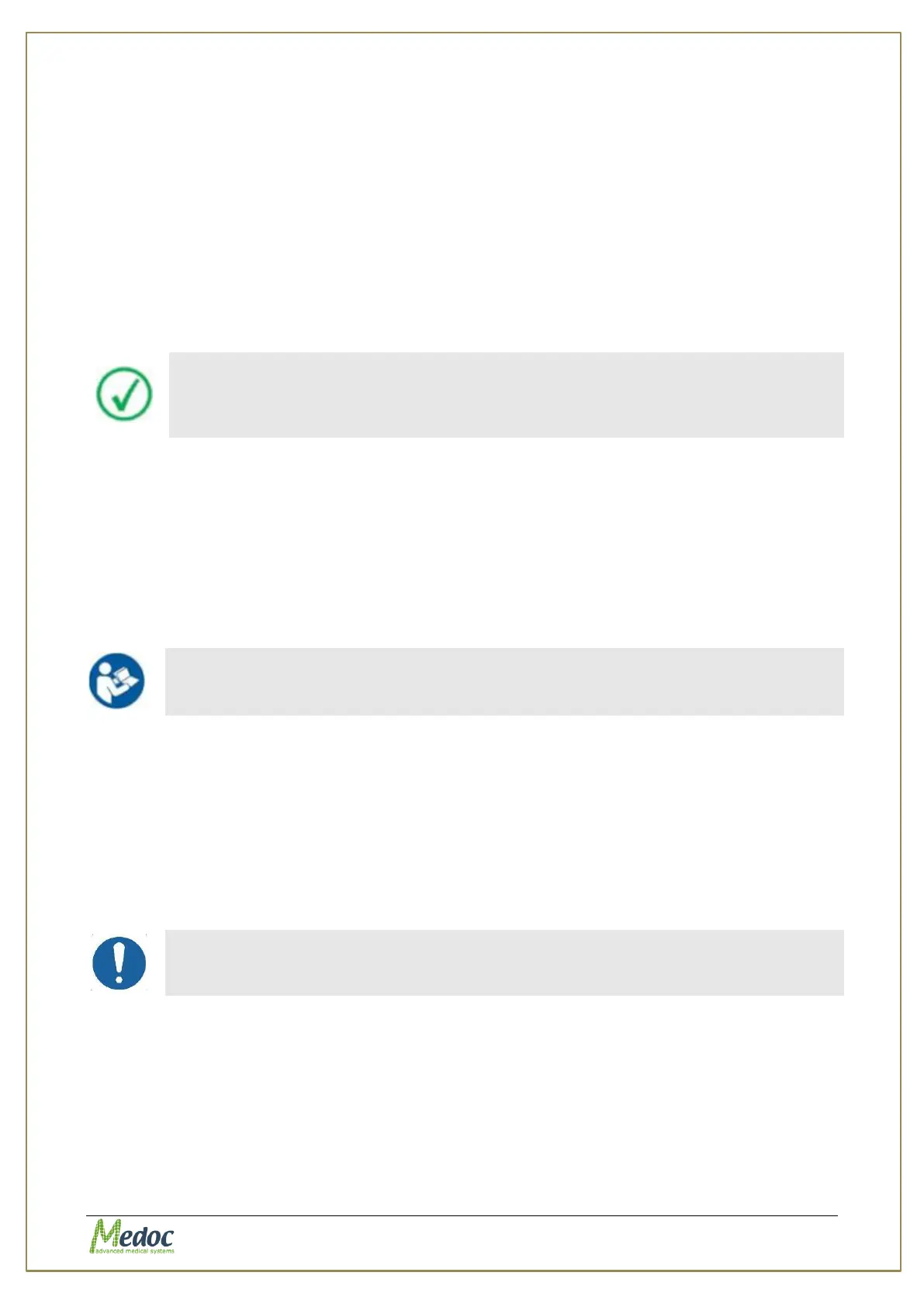Select the gray box beside the green checkmark
Screen dimensions: 924x1307
pos(506,395)
